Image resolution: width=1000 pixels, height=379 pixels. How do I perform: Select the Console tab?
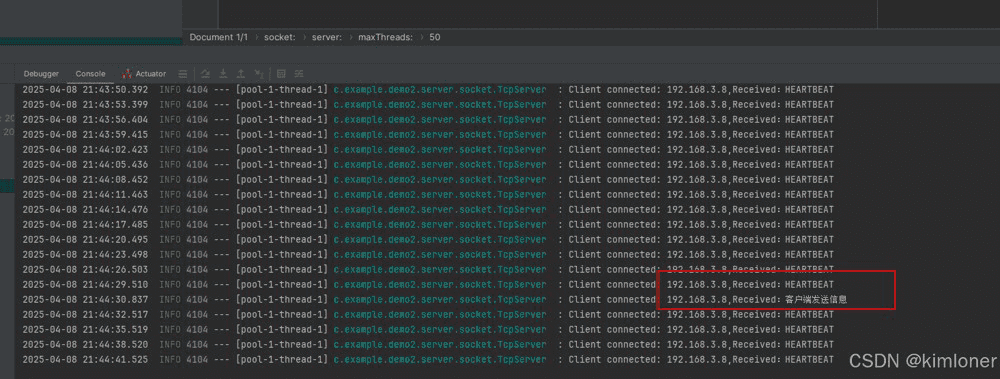pos(91,74)
